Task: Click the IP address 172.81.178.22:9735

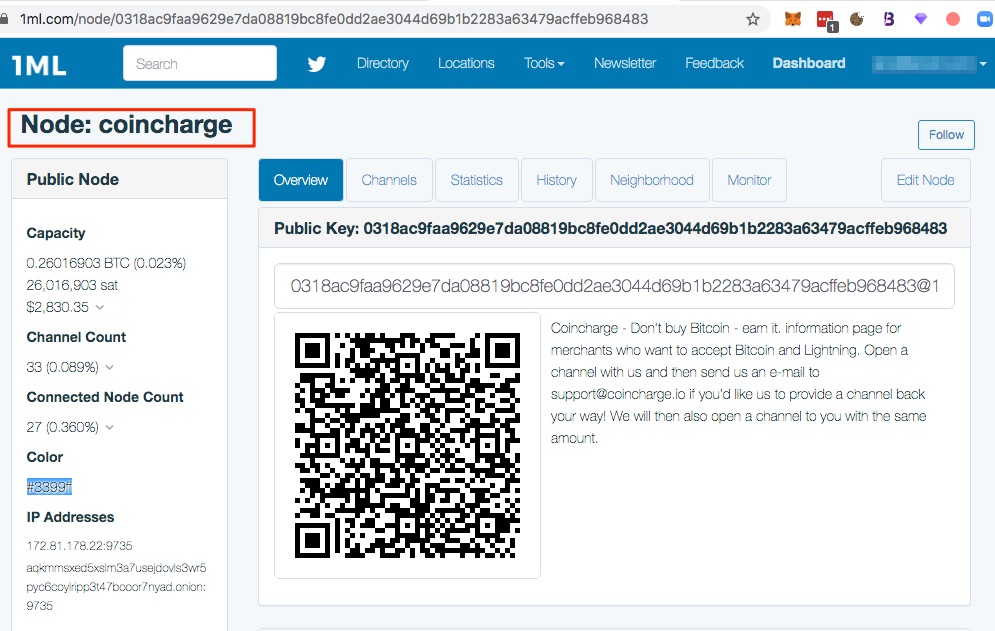Action: point(79,546)
